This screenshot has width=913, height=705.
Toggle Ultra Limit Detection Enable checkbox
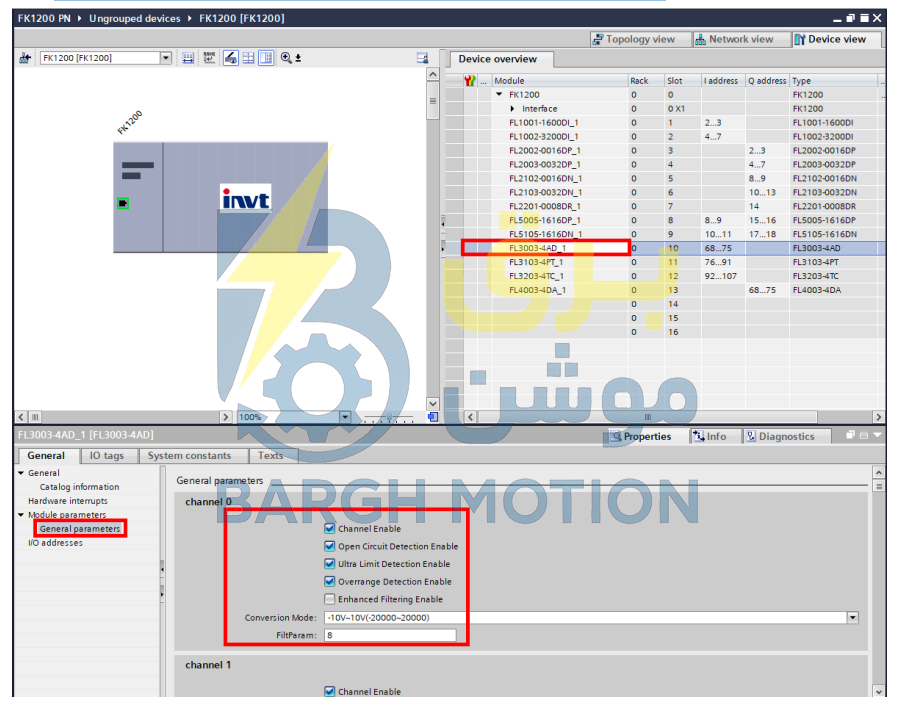click(x=330, y=564)
